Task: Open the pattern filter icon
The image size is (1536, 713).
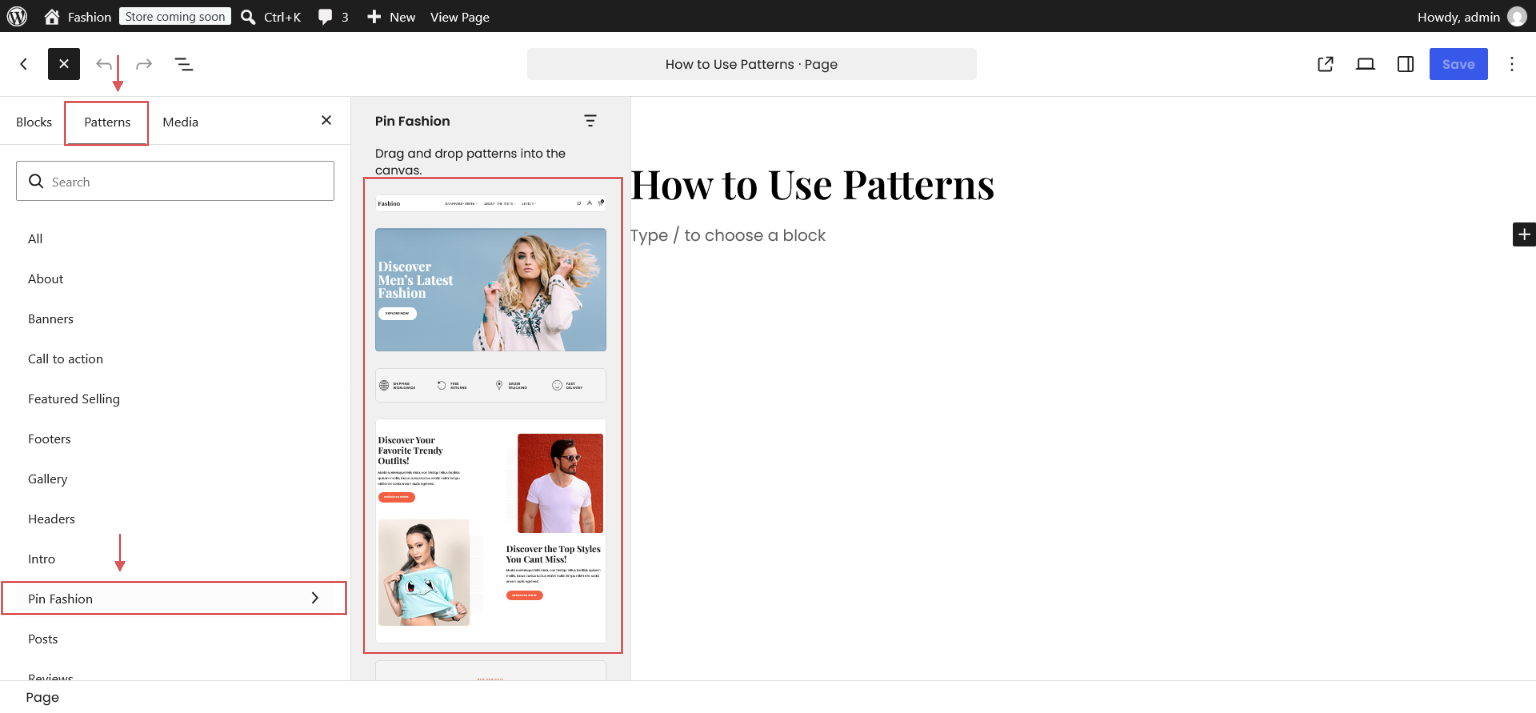Action: 590,121
